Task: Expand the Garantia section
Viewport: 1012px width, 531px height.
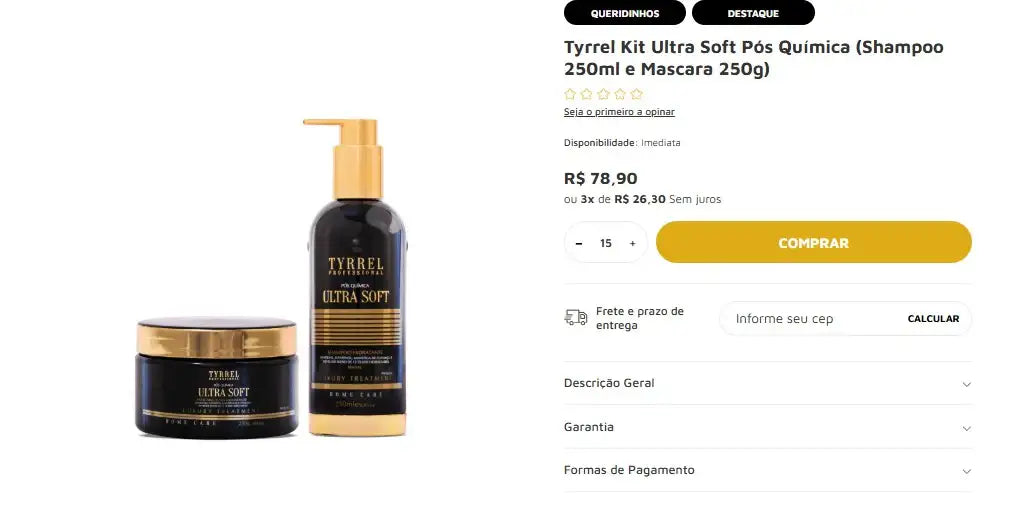Action: (767, 427)
